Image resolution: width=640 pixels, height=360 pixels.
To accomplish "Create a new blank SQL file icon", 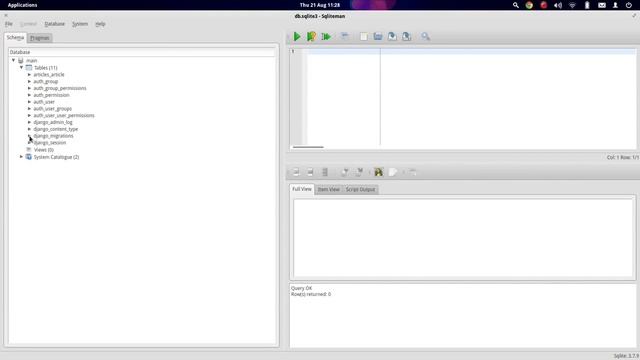I will (363, 37).
